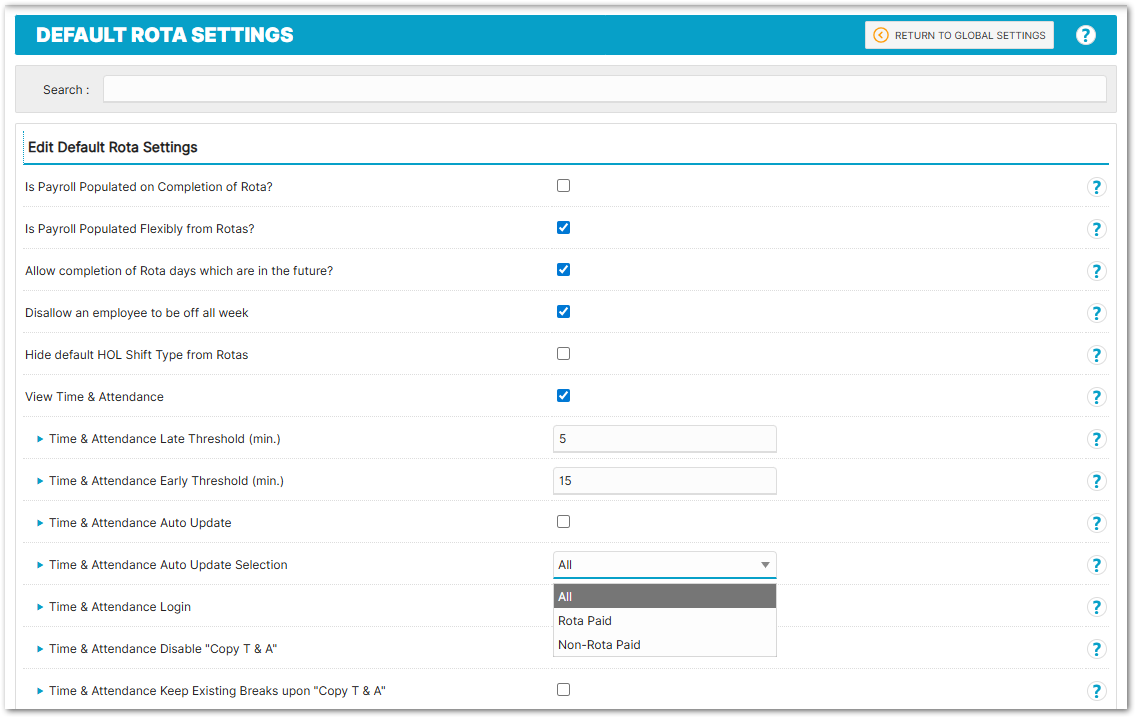Click Return to Global Settings button
Screen dimensions: 1140x718
(x=959, y=35)
